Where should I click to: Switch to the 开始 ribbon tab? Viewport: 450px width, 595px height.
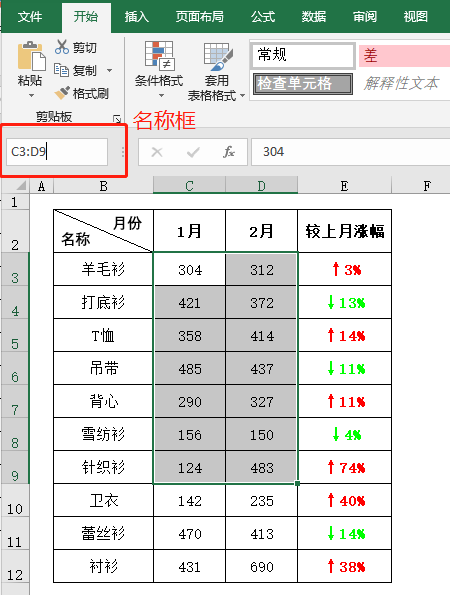coord(86,17)
